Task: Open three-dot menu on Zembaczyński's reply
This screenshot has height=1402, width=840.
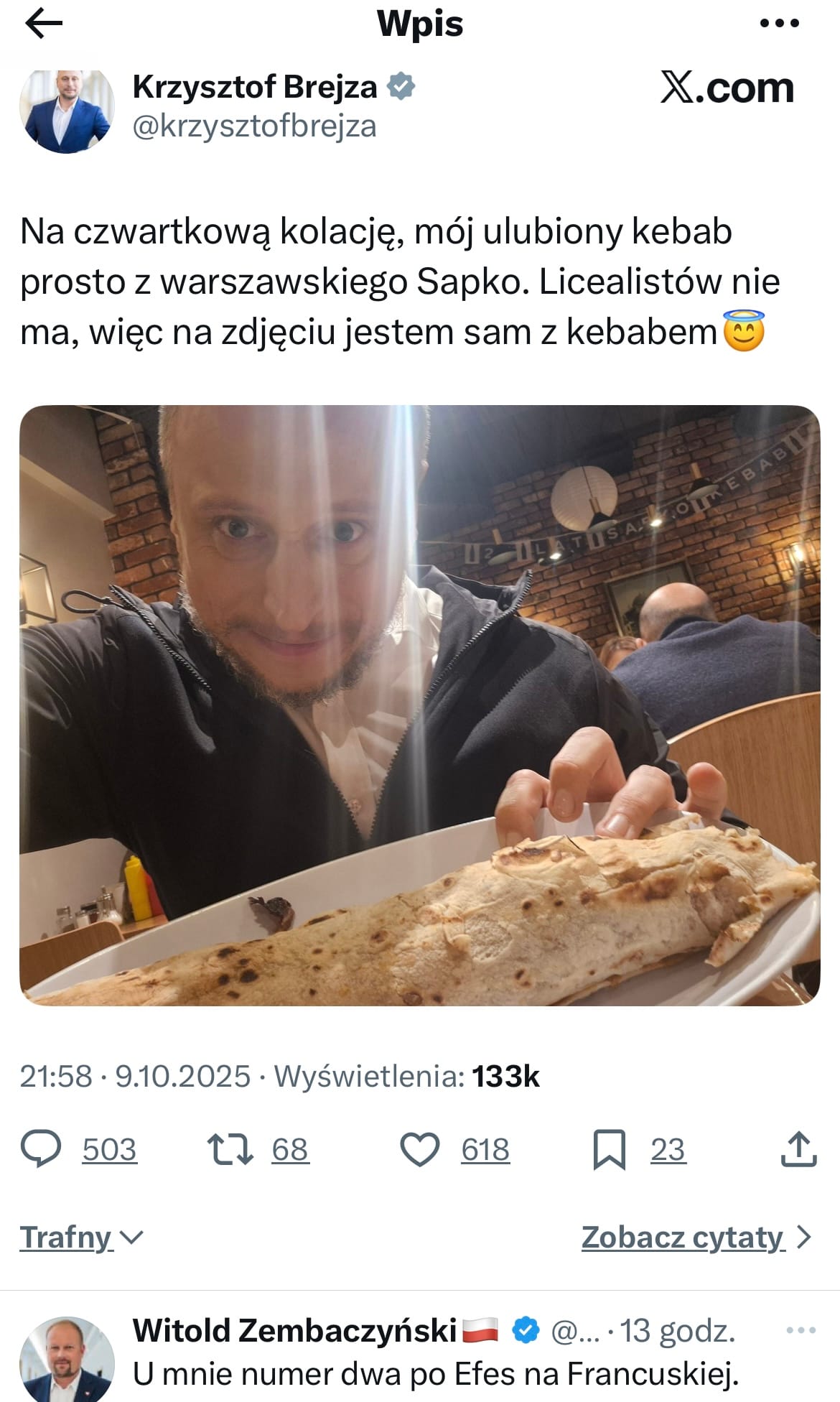Action: click(801, 1331)
